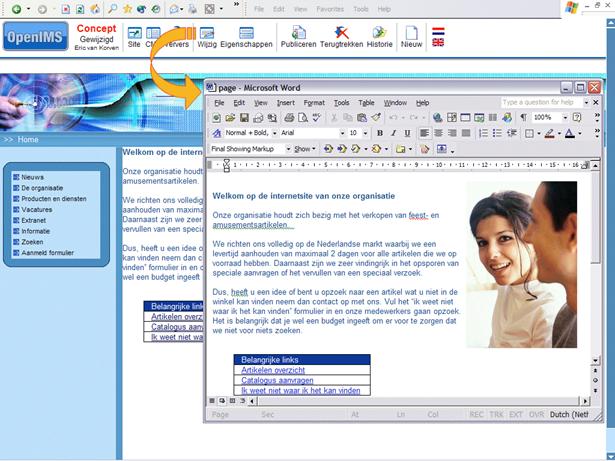Click Word's Open folder icon
The image size is (615, 461).
click(x=230, y=117)
